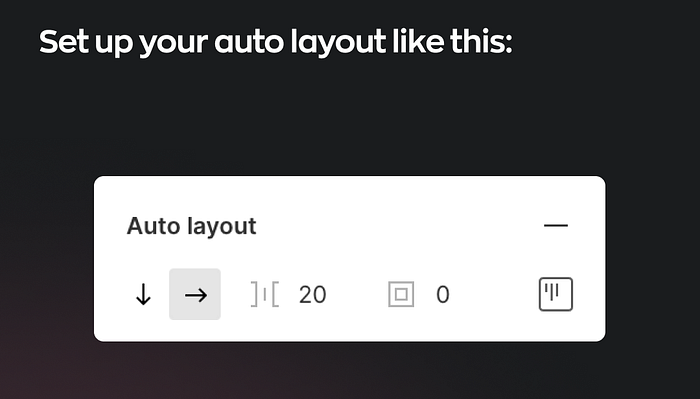Screen dimensions: 700x399
Task: Click the number 20 next to the spacing icon
Action: click(x=312, y=295)
